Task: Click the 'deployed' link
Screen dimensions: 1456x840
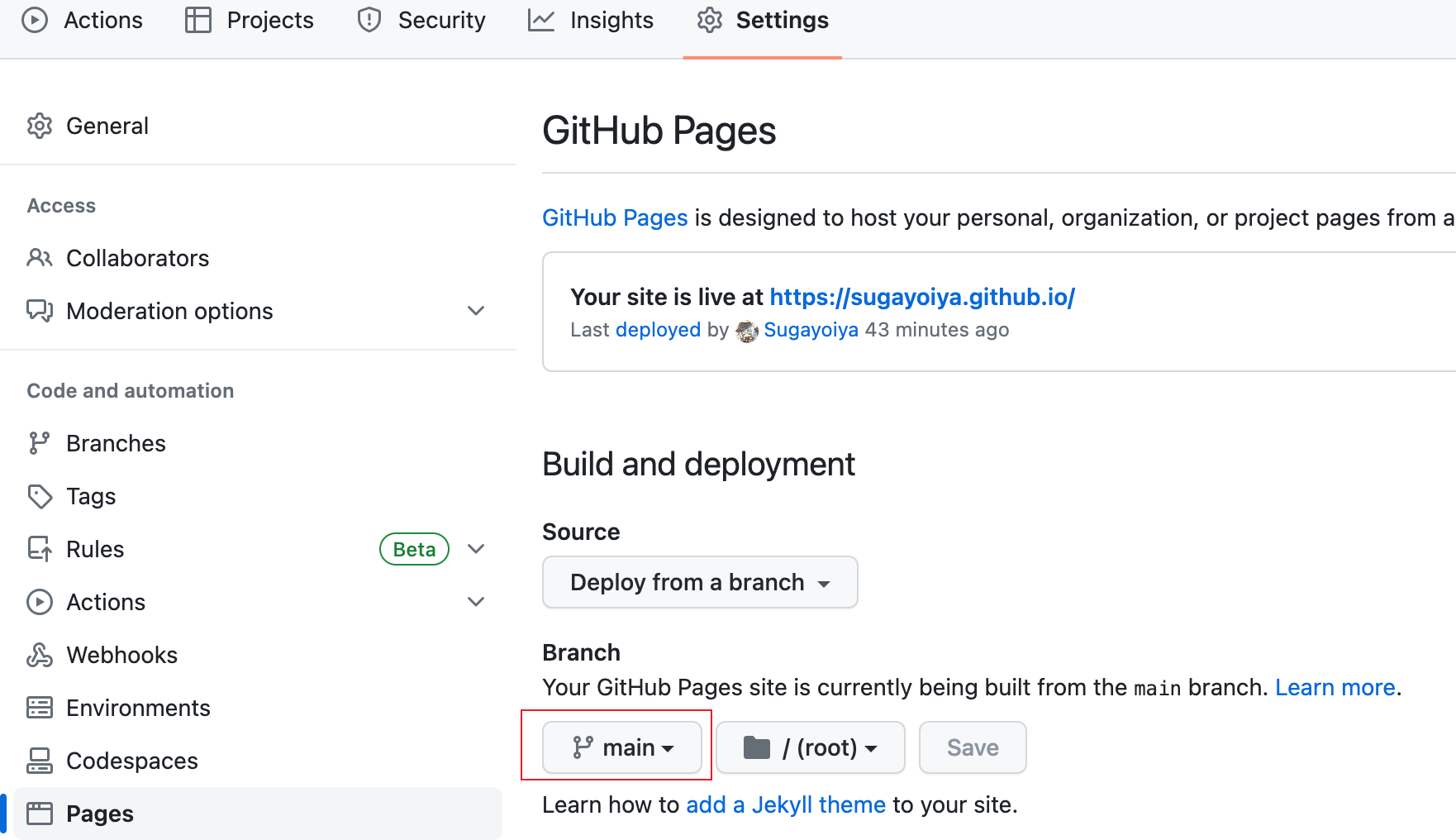Action: pos(658,330)
